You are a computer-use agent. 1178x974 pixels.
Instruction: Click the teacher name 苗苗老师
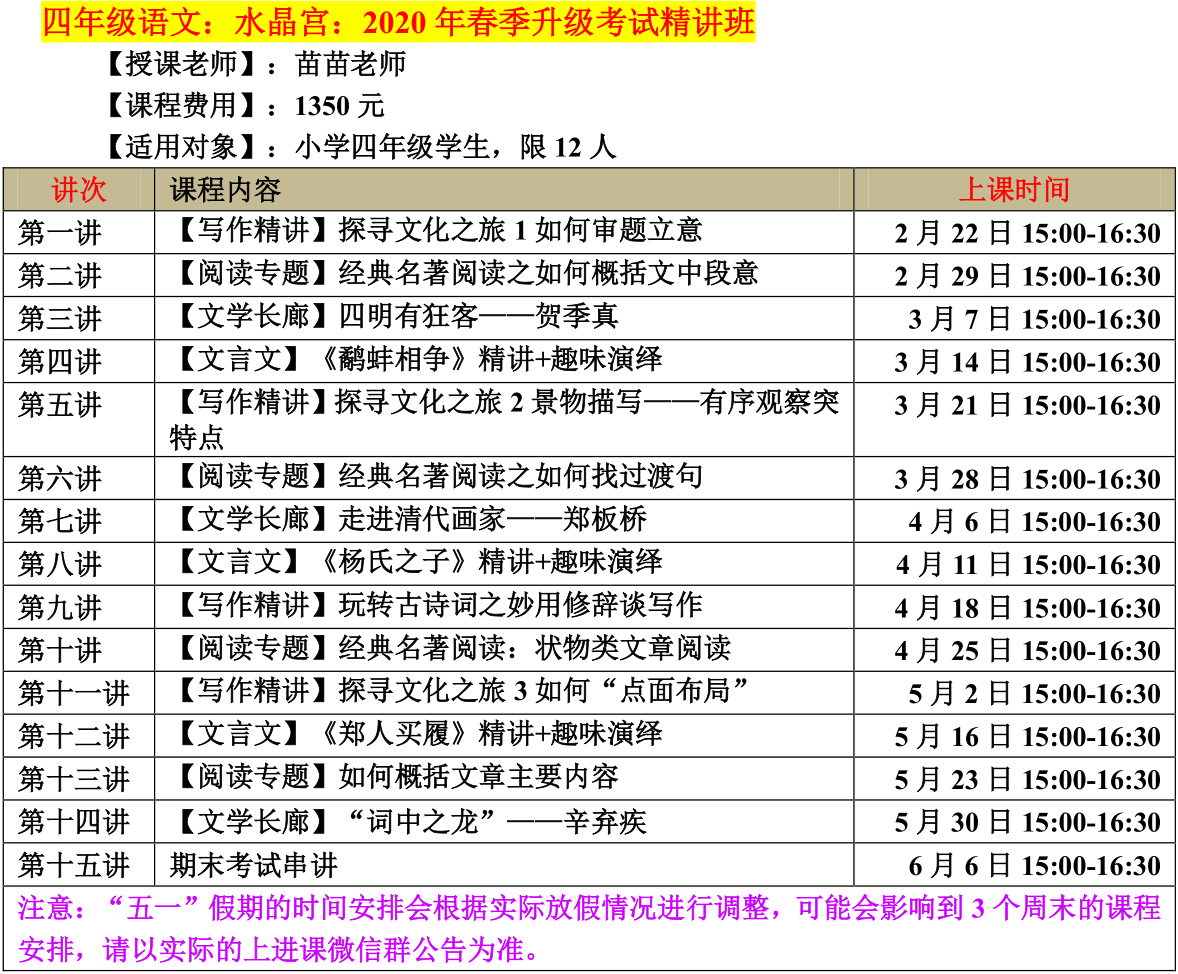(x=351, y=65)
